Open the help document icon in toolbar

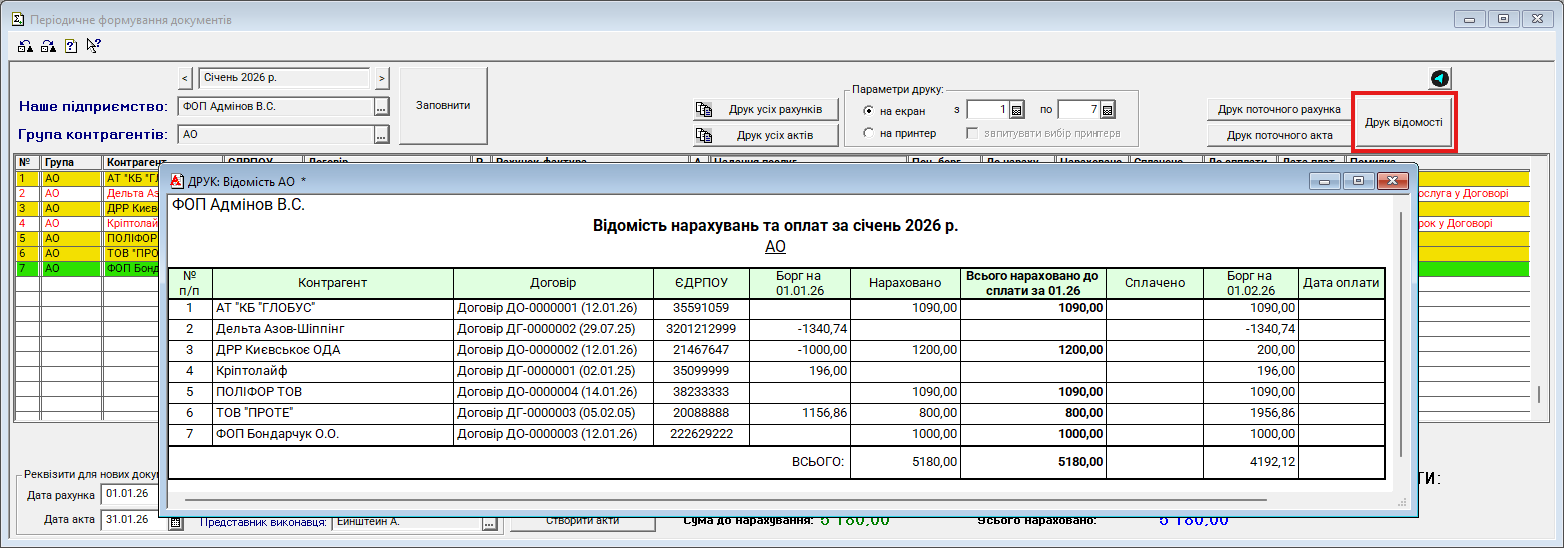click(71, 45)
